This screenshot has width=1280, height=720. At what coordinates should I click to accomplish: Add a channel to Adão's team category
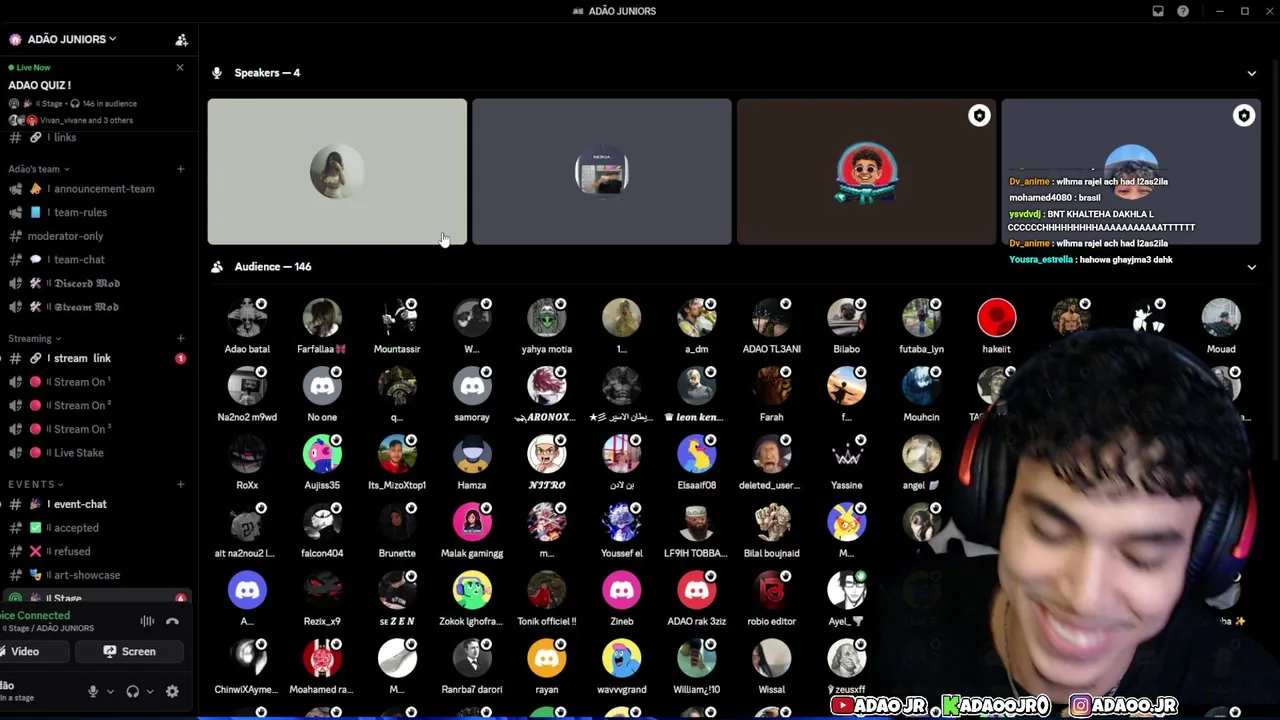[x=180, y=169]
